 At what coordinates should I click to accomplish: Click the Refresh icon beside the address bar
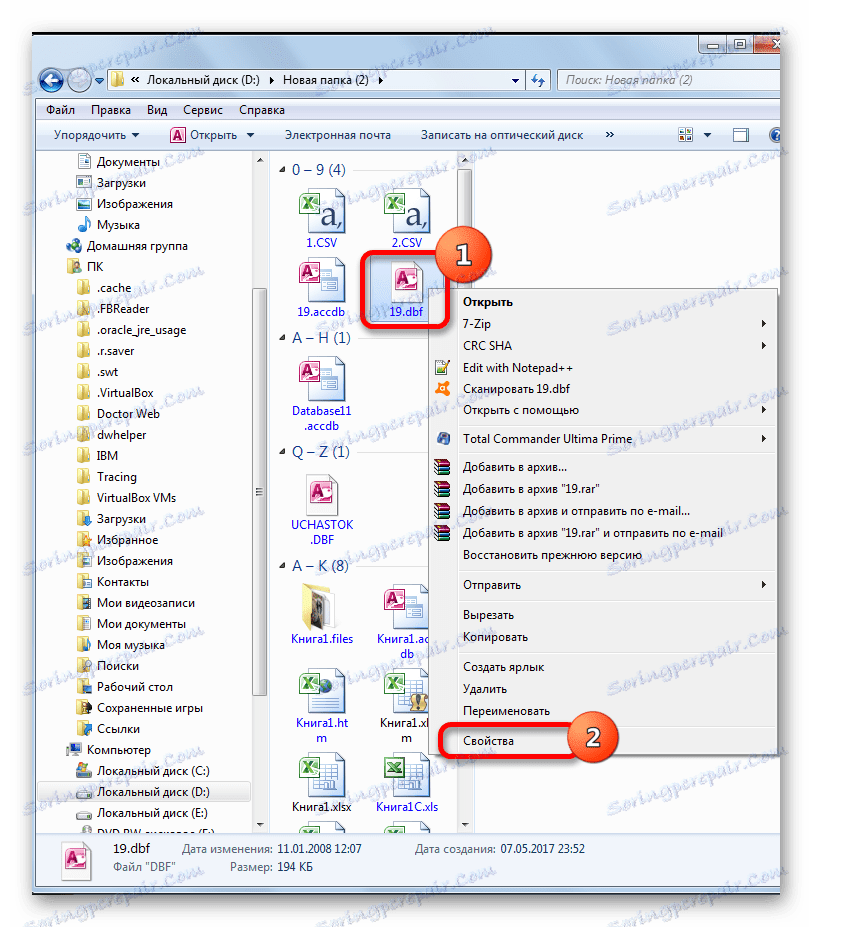[537, 78]
